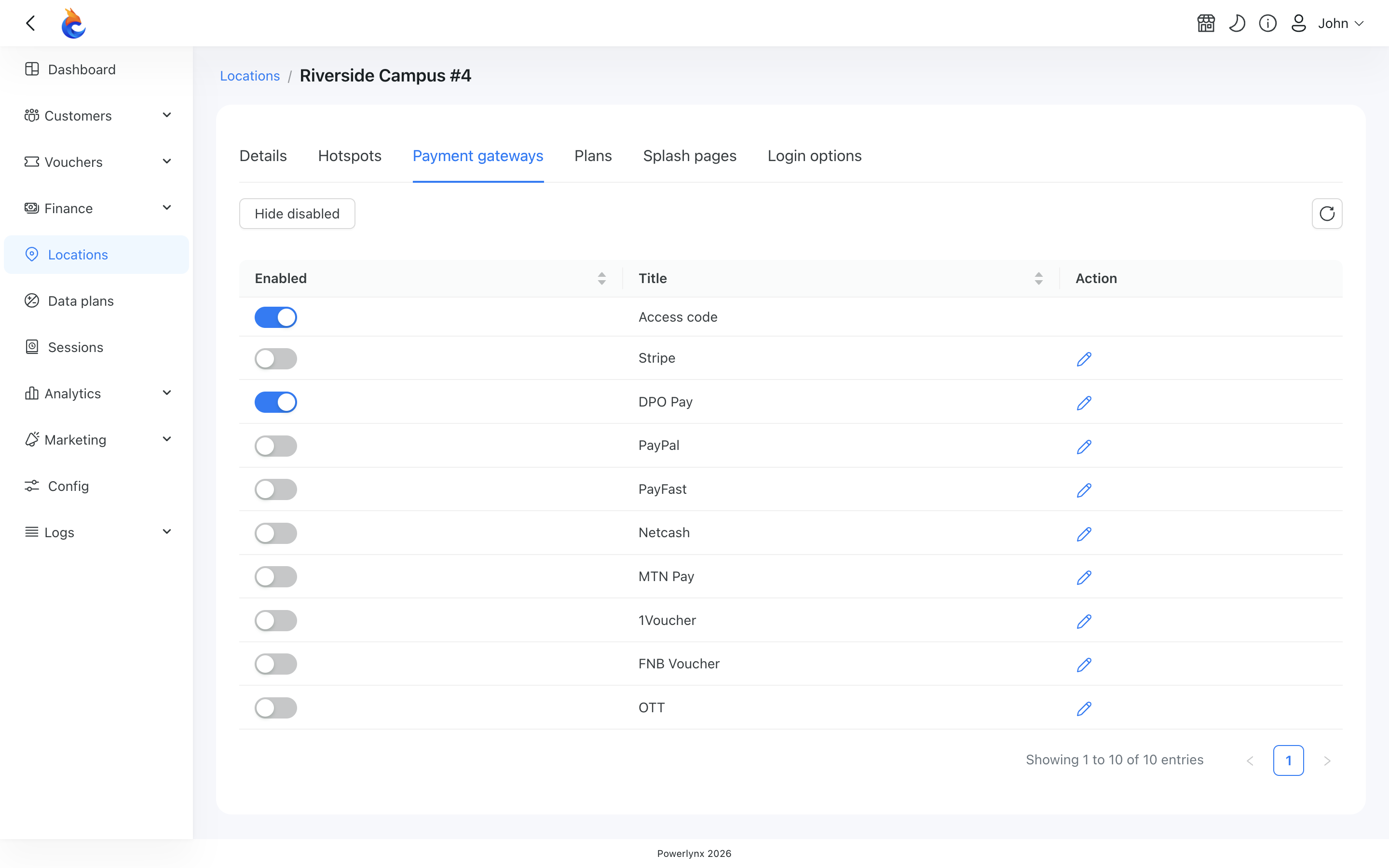Open the Splash pages tab

[689, 156]
